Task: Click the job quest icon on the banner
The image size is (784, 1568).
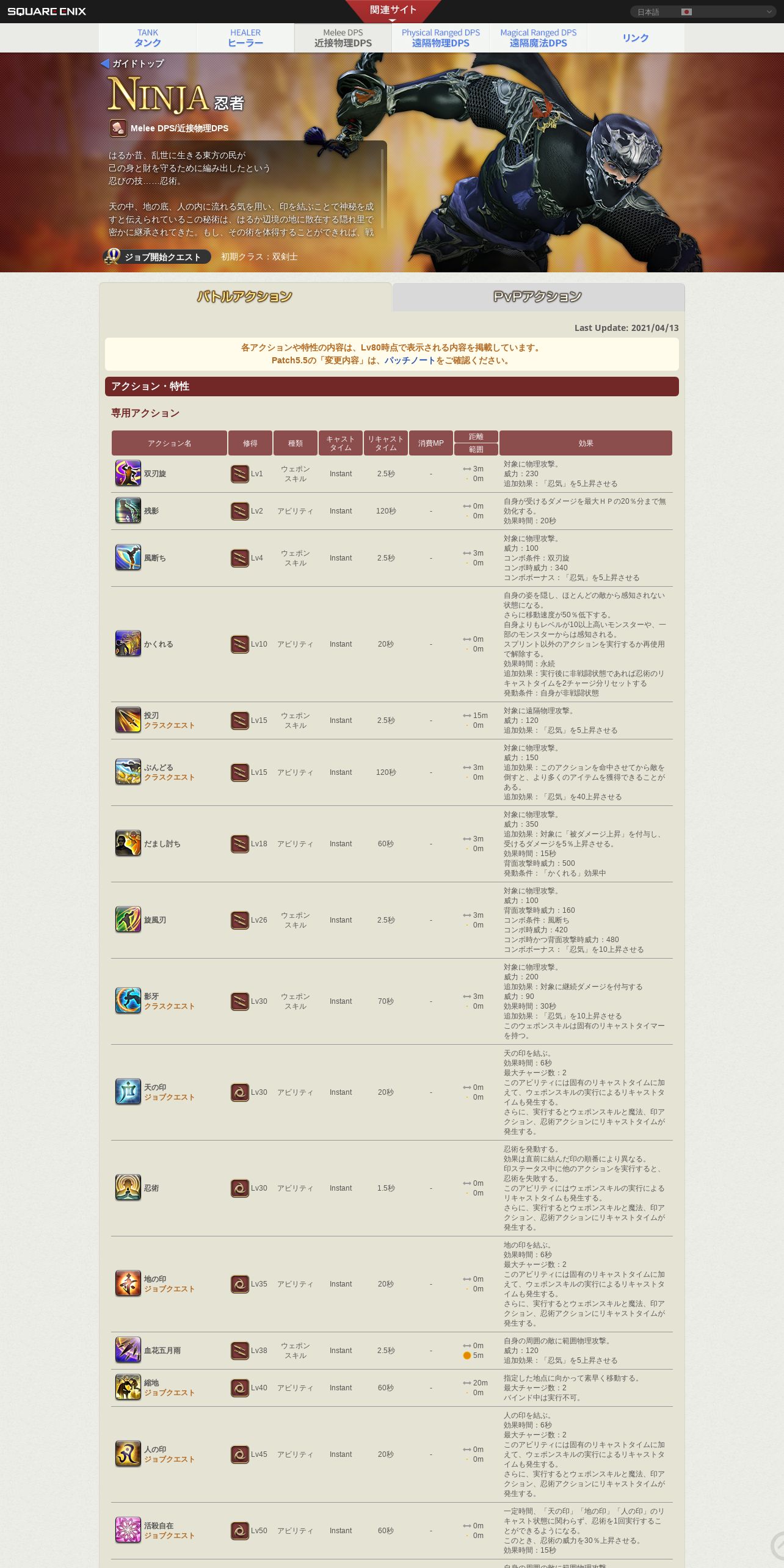Action: pos(112,256)
